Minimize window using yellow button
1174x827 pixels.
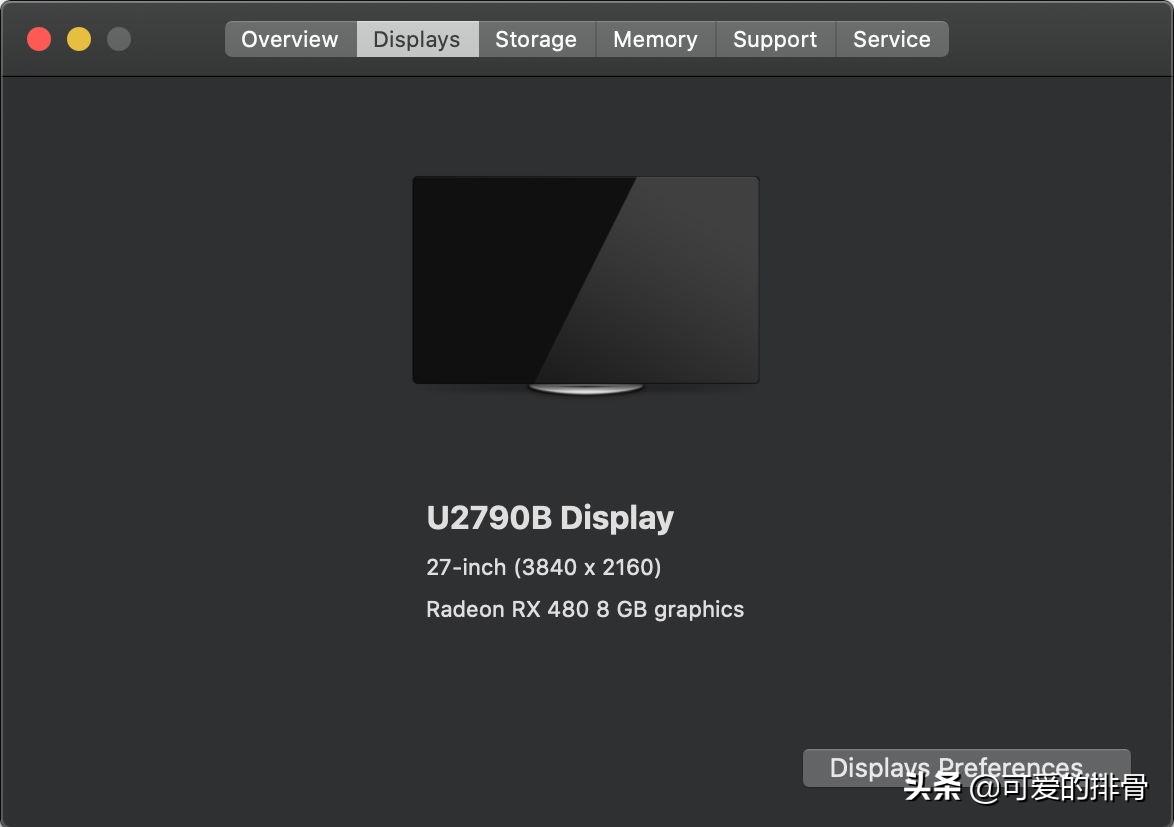[x=79, y=39]
